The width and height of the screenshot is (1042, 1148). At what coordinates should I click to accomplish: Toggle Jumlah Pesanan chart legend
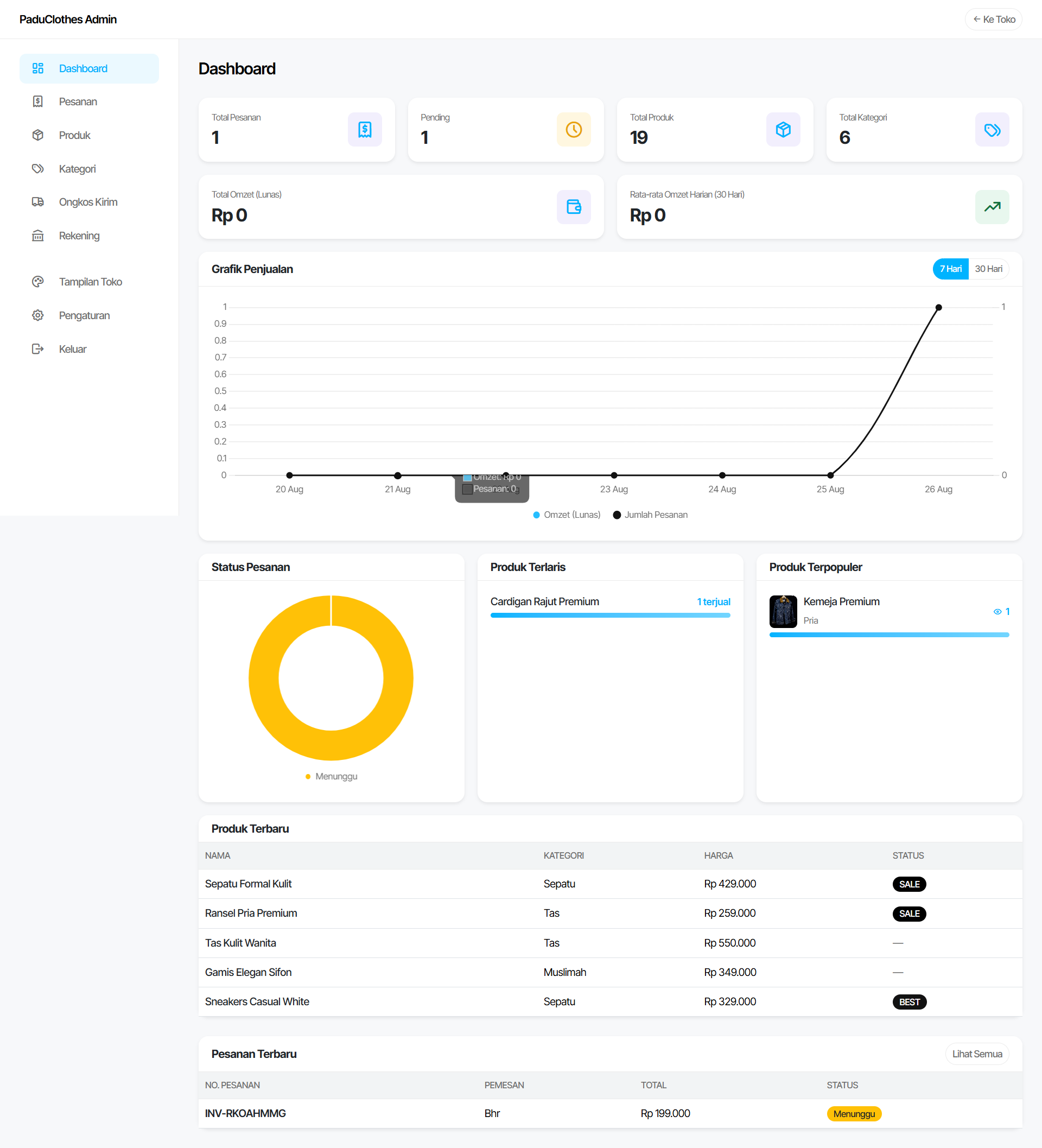(x=650, y=515)
